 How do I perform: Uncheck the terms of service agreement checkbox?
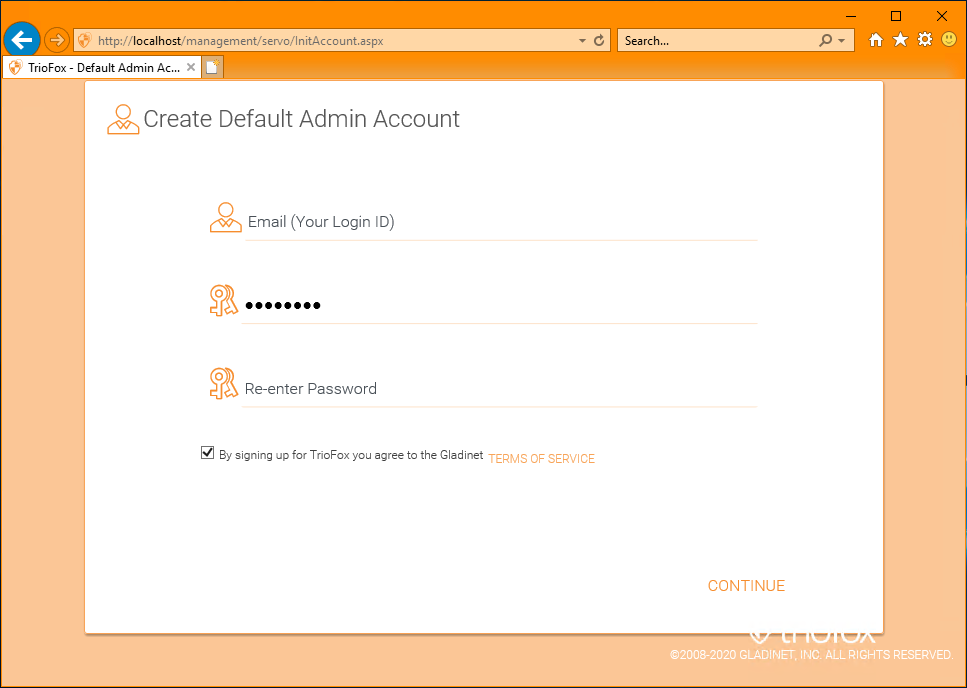click(208, 453)
